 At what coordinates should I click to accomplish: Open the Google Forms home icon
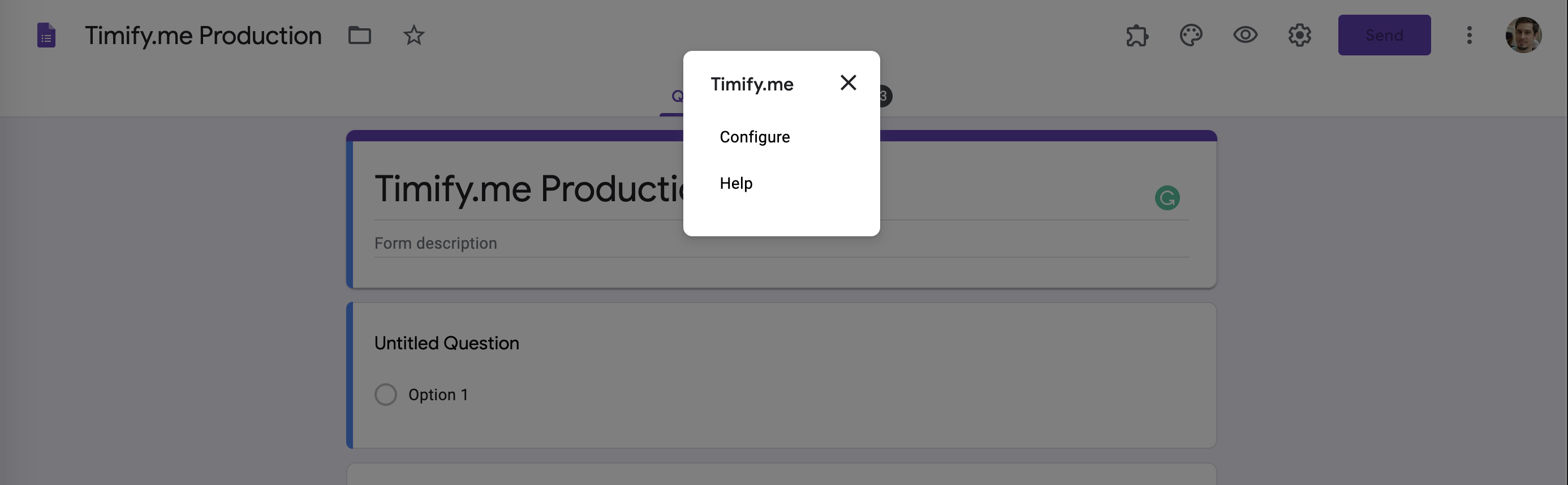46,35
